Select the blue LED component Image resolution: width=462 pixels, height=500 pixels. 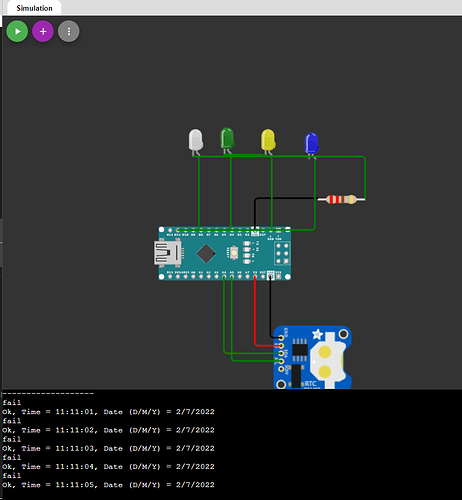point(312,143)
